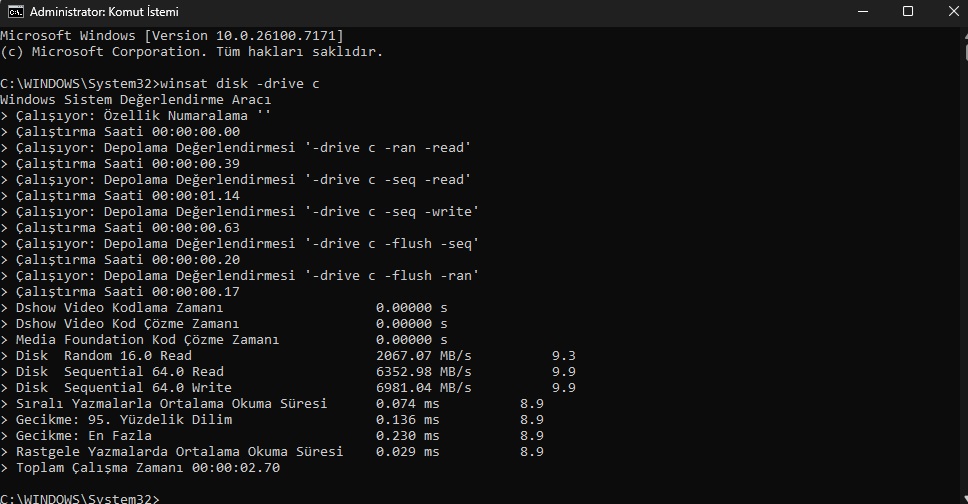The height and width of the screenshot is (504, 968).
Task: Click the 6981.04 MB/s sequential write value
Action: click(424, 388)
